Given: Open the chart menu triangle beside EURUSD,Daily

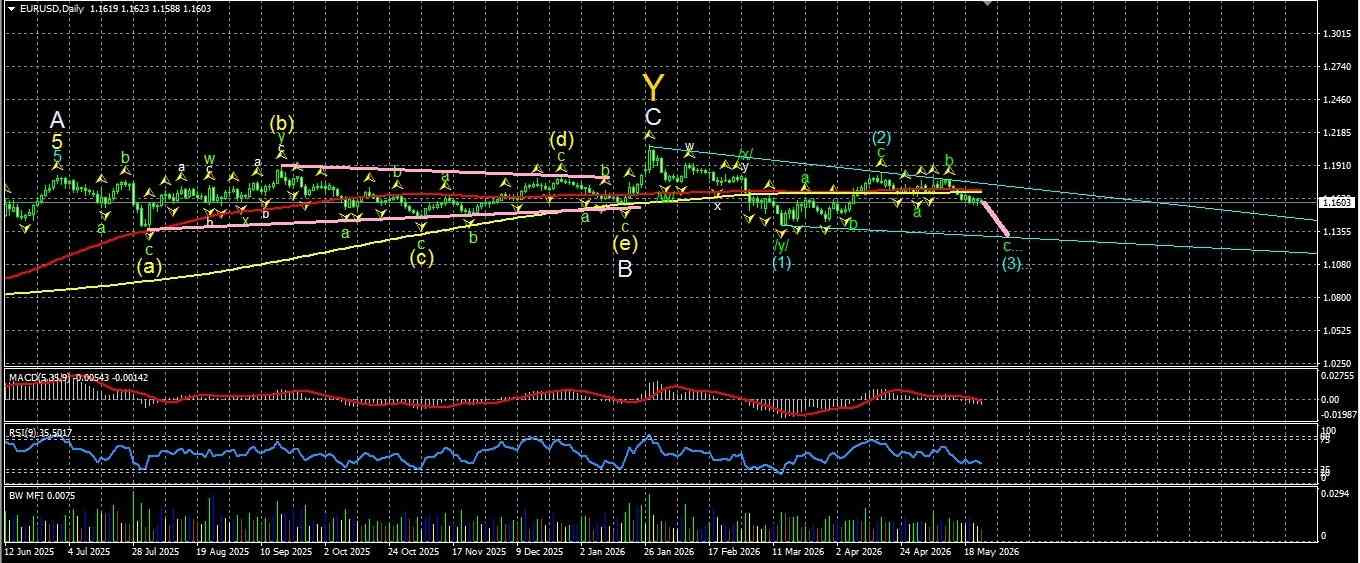Looking at the screenshot, I should tap(10, 10).
